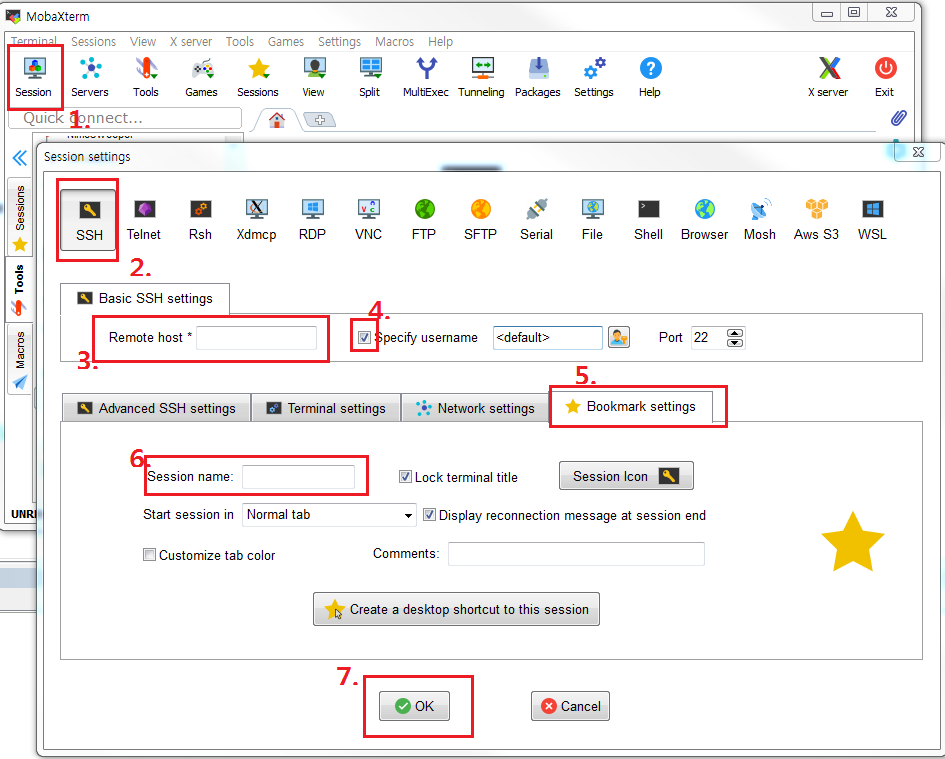Select the Xdmcp session type
This screenshot has height=759, width=945.
pos(256,220)
